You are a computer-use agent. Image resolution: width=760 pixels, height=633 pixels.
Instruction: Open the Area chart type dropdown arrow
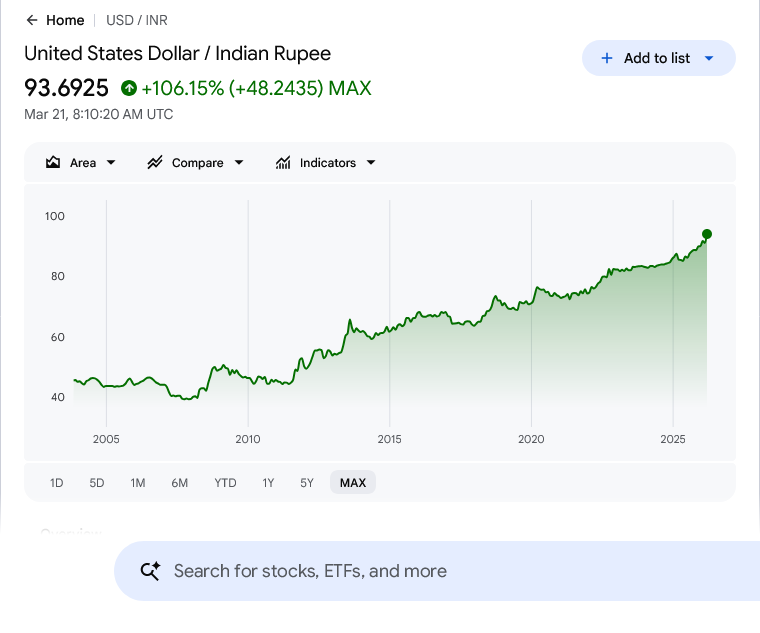(x=111, y=162)
